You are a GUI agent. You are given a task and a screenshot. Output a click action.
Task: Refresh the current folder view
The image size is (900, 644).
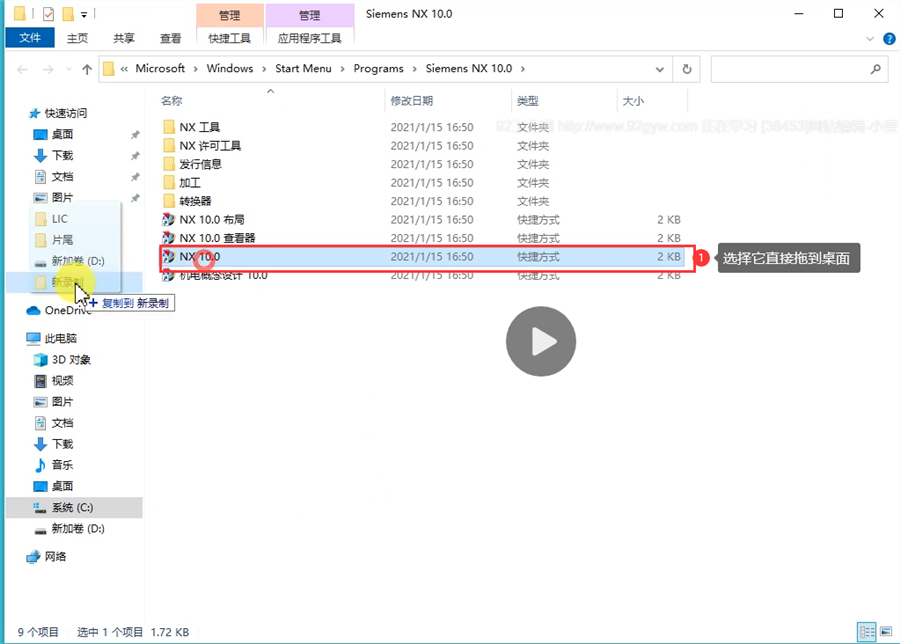(x=686, y=69)
